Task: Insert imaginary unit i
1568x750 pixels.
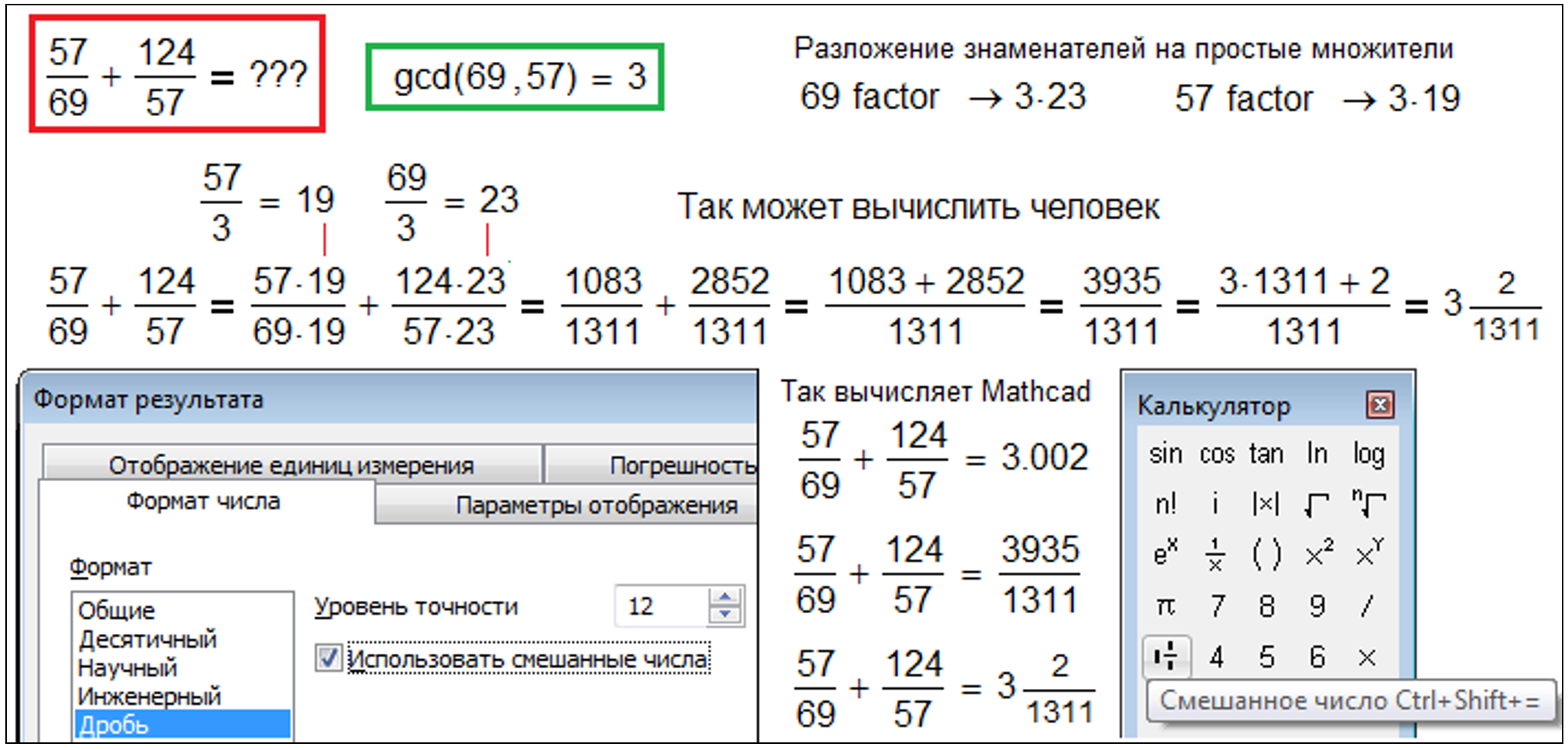Action: pos(1215,504)
